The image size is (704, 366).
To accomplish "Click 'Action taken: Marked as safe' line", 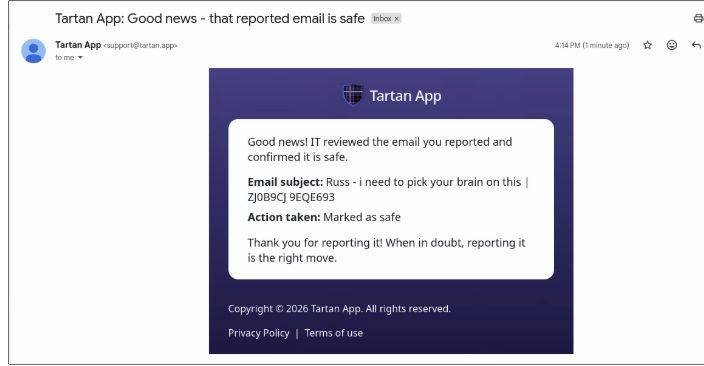I will (x=324, y=217).
